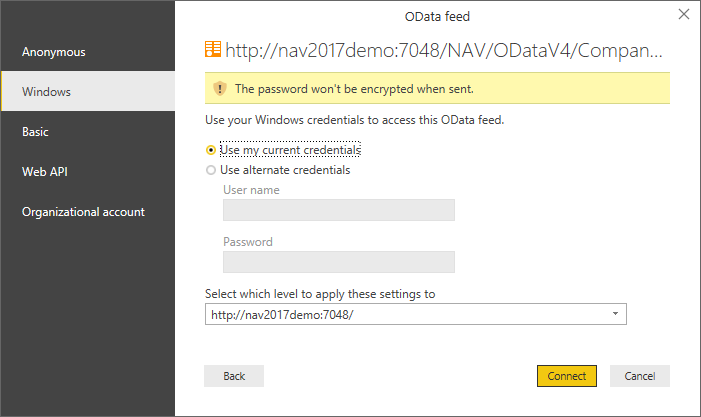Cancel the OData feed dialog

[x=639, y=376]
